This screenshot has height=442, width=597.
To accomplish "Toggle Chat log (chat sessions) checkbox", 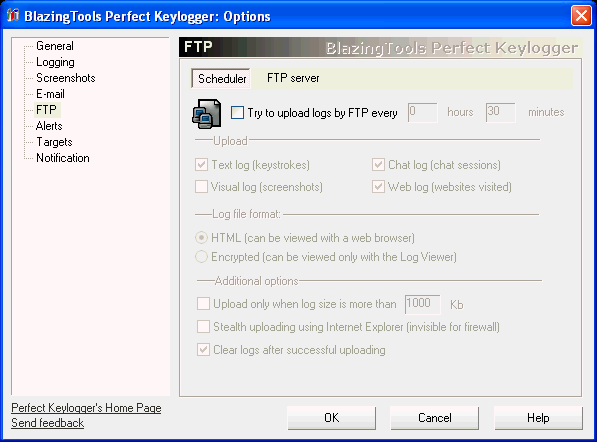I will click(378, 165).
